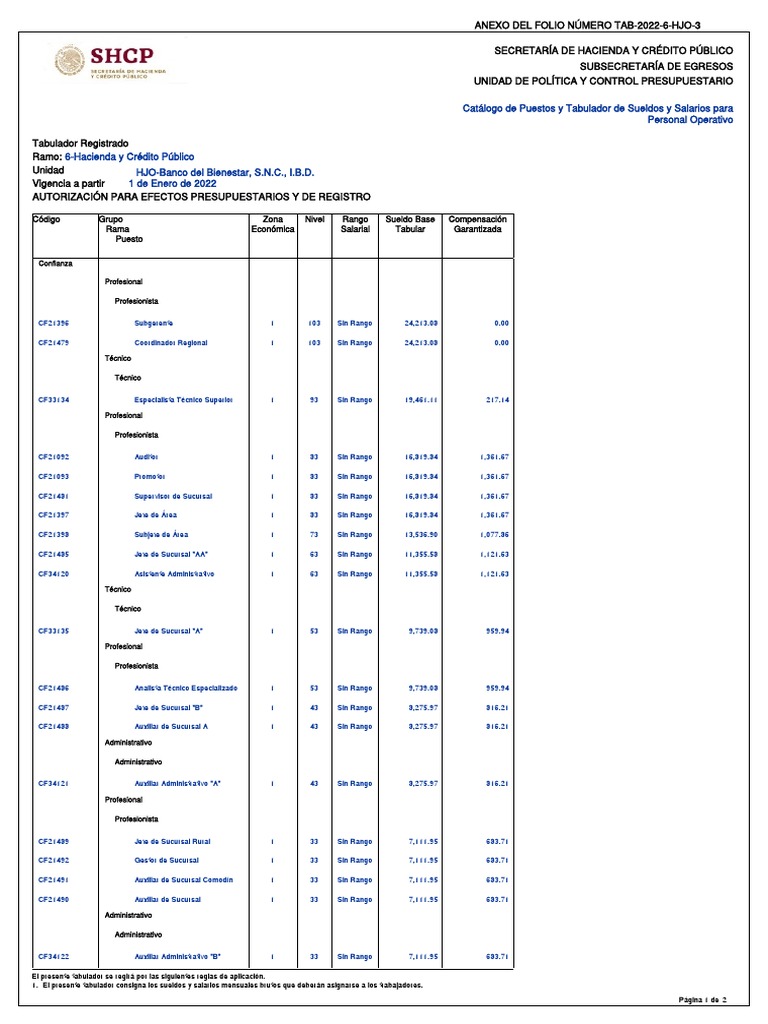The height and width of the screenshot is (1024, 768).
Task: Click 'Jefe de Sucursal "A"' job title
Action: tap(168, 632)
